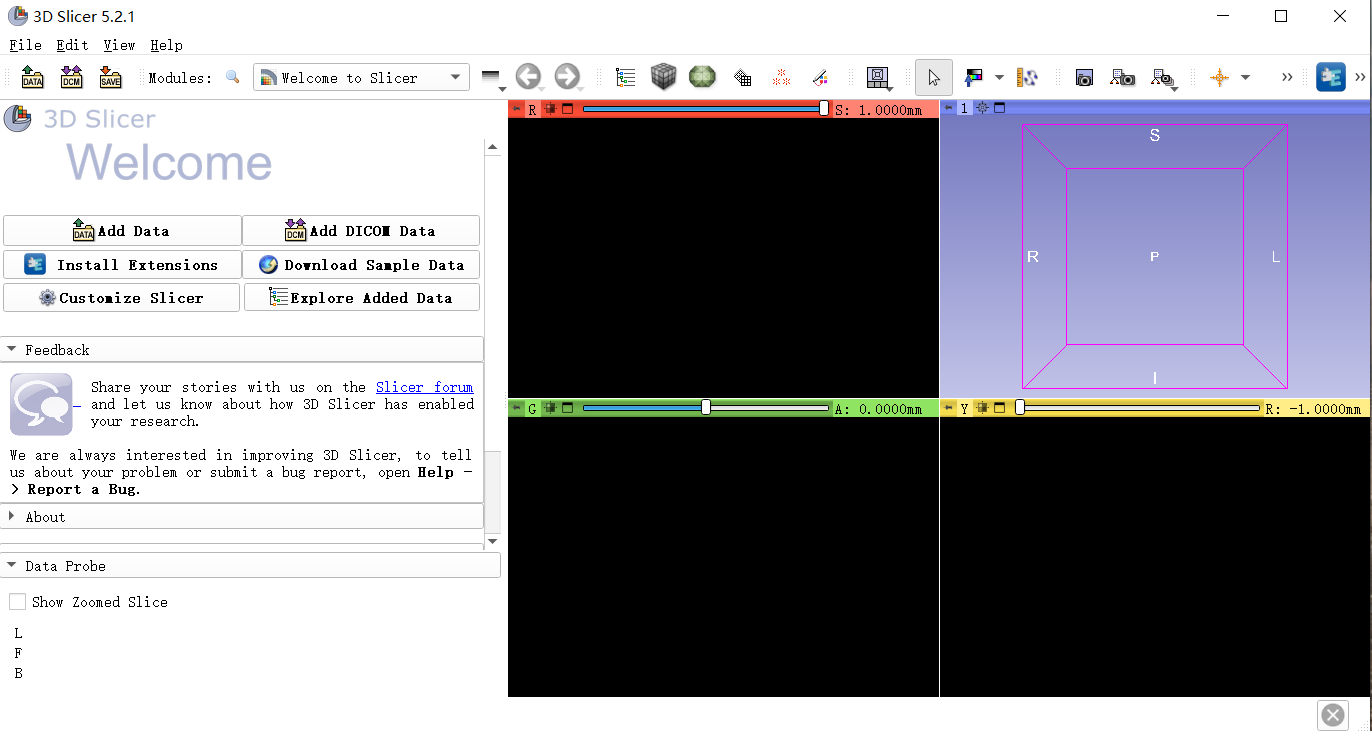Maximize the yellow slice view
The image size is (1372, 731).
point(999,408)
